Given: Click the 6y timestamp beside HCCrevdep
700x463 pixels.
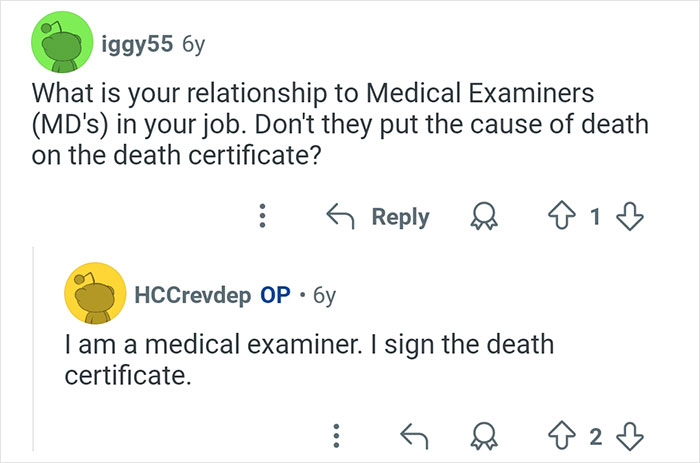Looking at the screenshot, I should [x=327, y=295].
